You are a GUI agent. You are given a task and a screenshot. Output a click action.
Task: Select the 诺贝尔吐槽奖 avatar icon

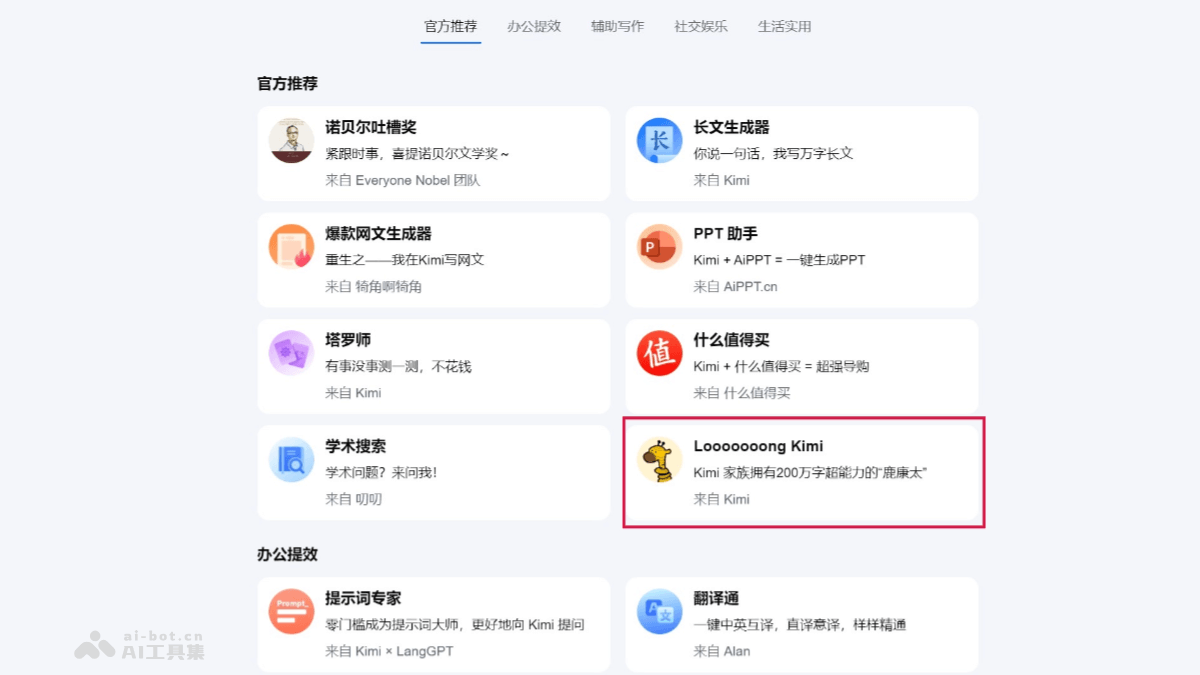290,141
